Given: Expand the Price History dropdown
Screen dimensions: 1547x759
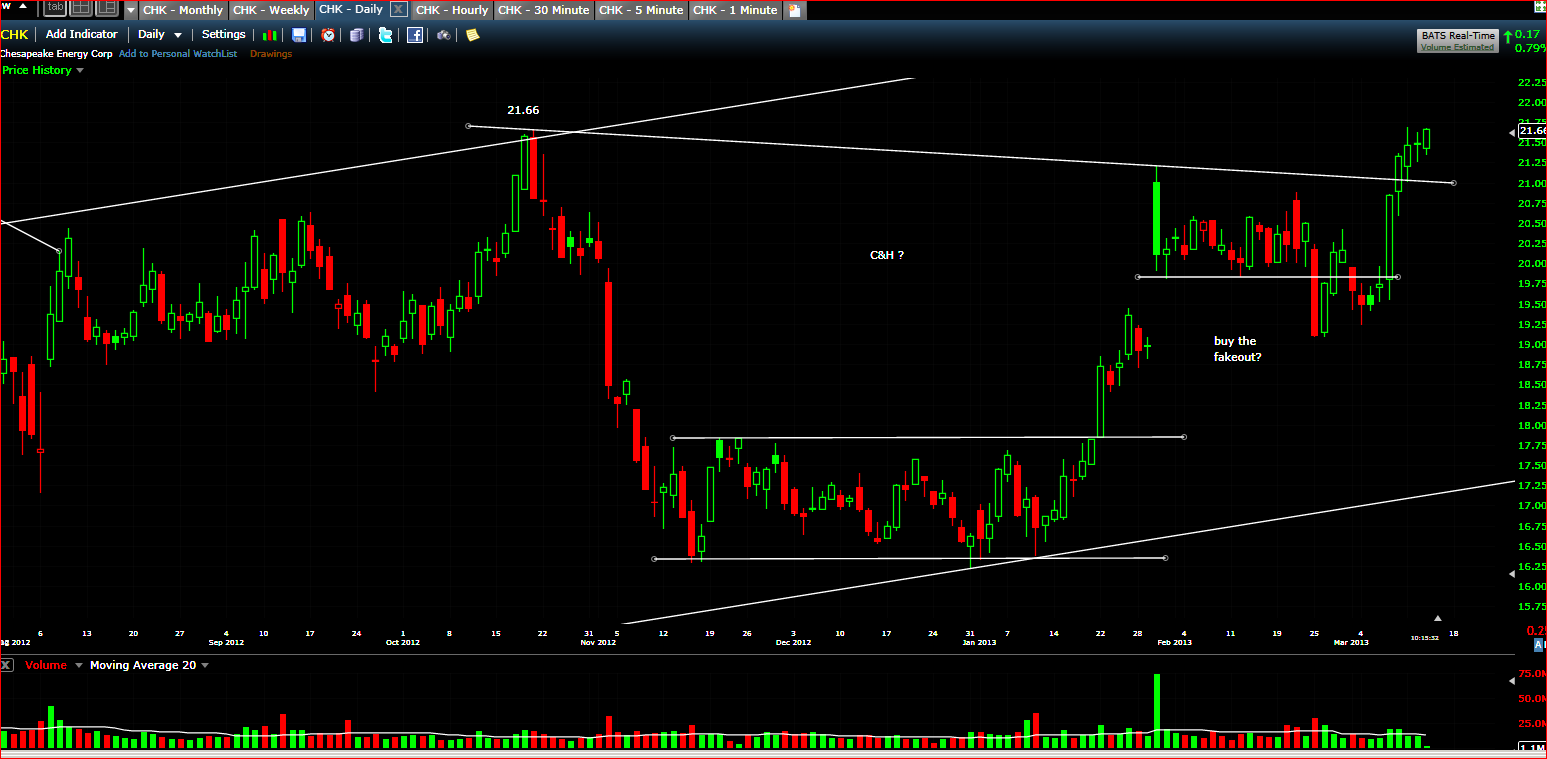Looking at the screenshot, I should pyautogui.click(x=80, y=70).
